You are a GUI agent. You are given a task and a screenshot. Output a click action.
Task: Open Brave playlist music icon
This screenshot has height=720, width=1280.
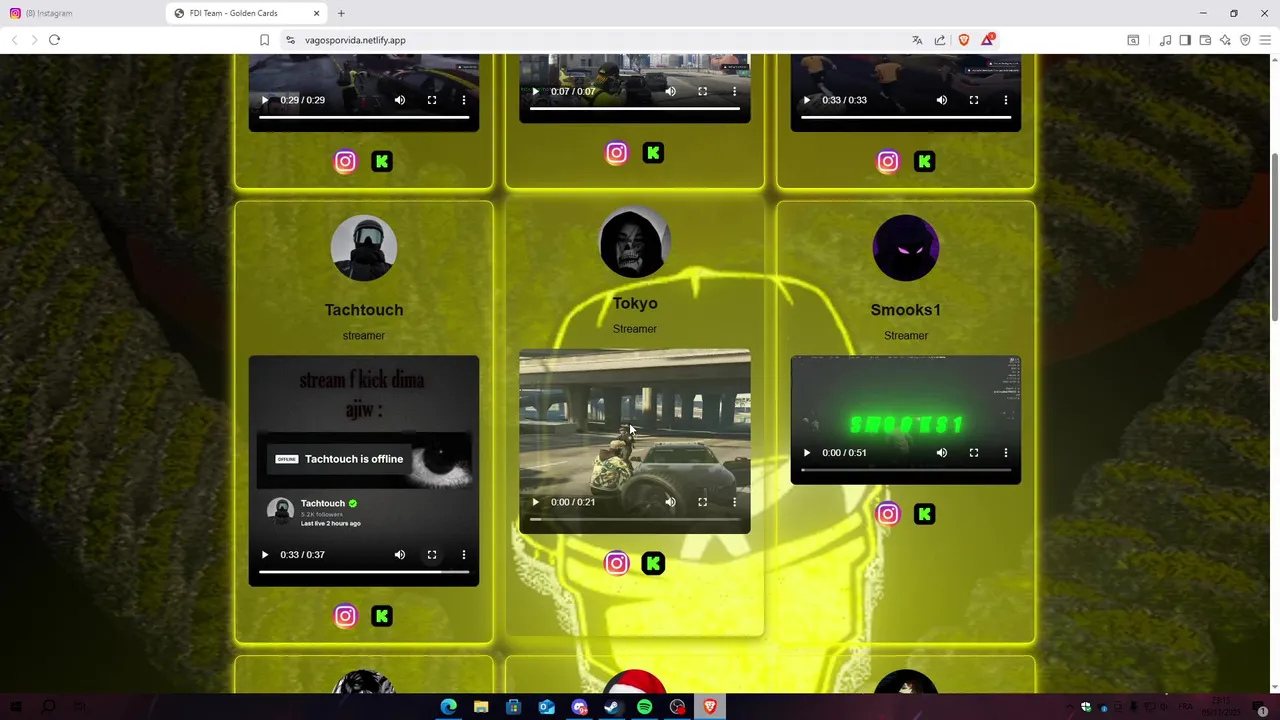coord(1165,40)
